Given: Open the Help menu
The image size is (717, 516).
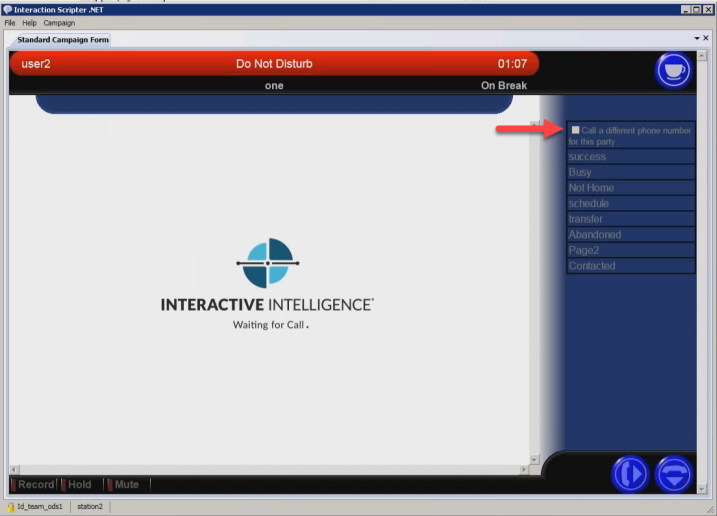Looking at the screenshot, I should [x=30, y=23].
